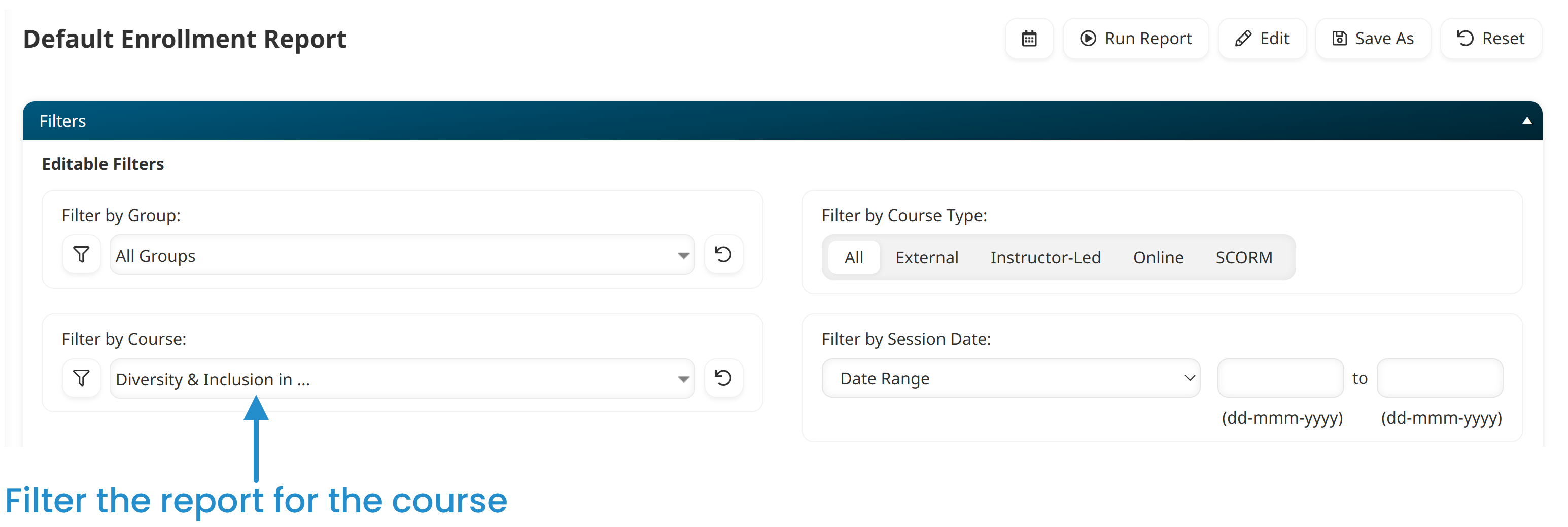Select the External course type
1568x527 pixels.
pos(926,258)
